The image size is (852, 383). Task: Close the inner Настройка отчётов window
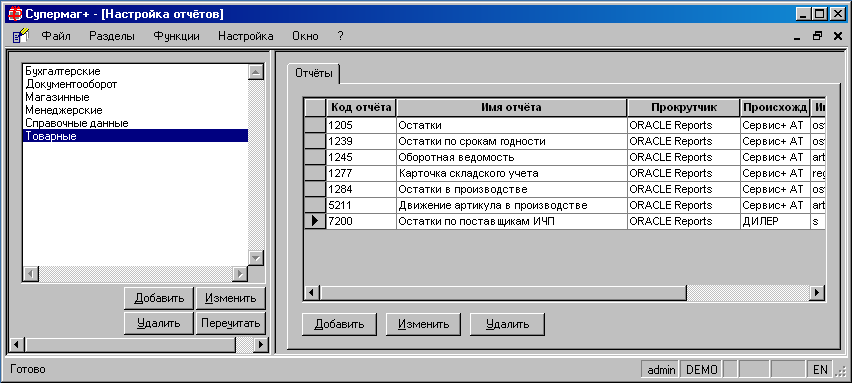[837, 36]
